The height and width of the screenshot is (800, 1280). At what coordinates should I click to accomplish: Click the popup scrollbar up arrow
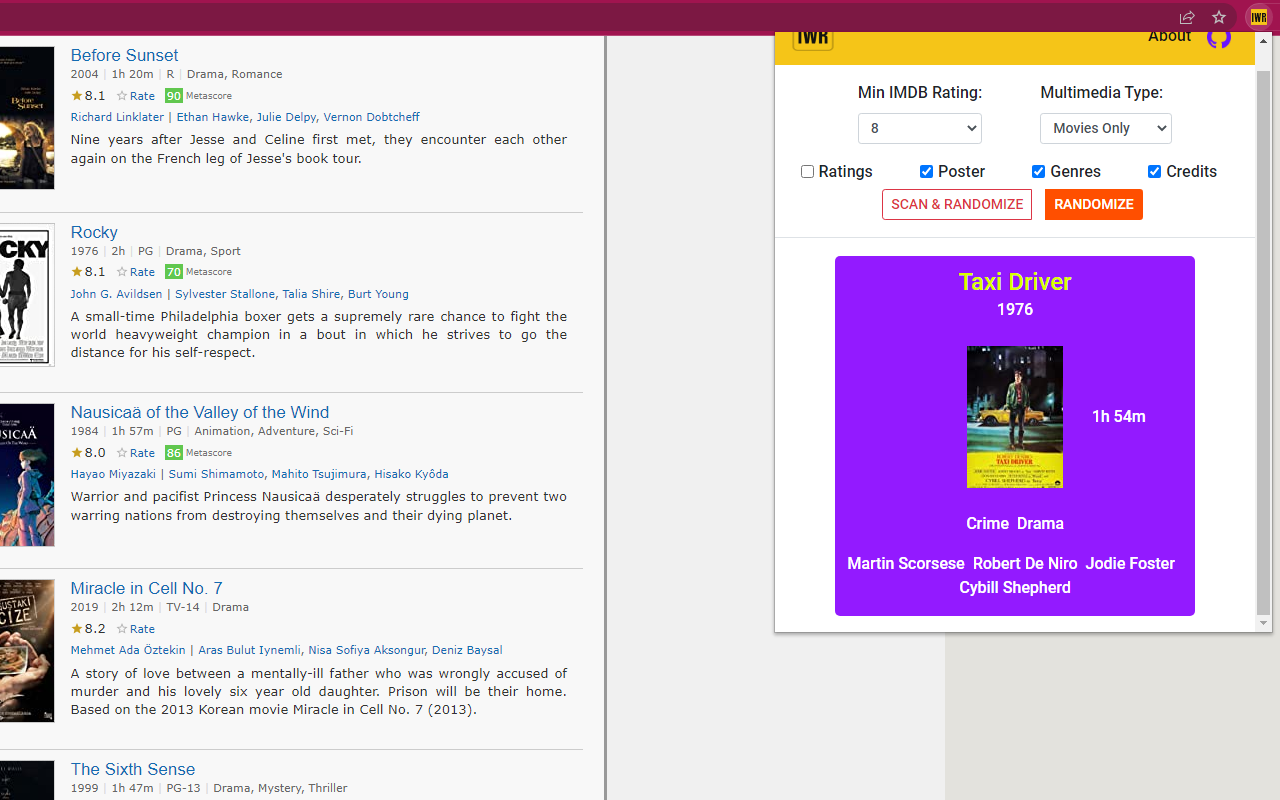coord(1264,41)
